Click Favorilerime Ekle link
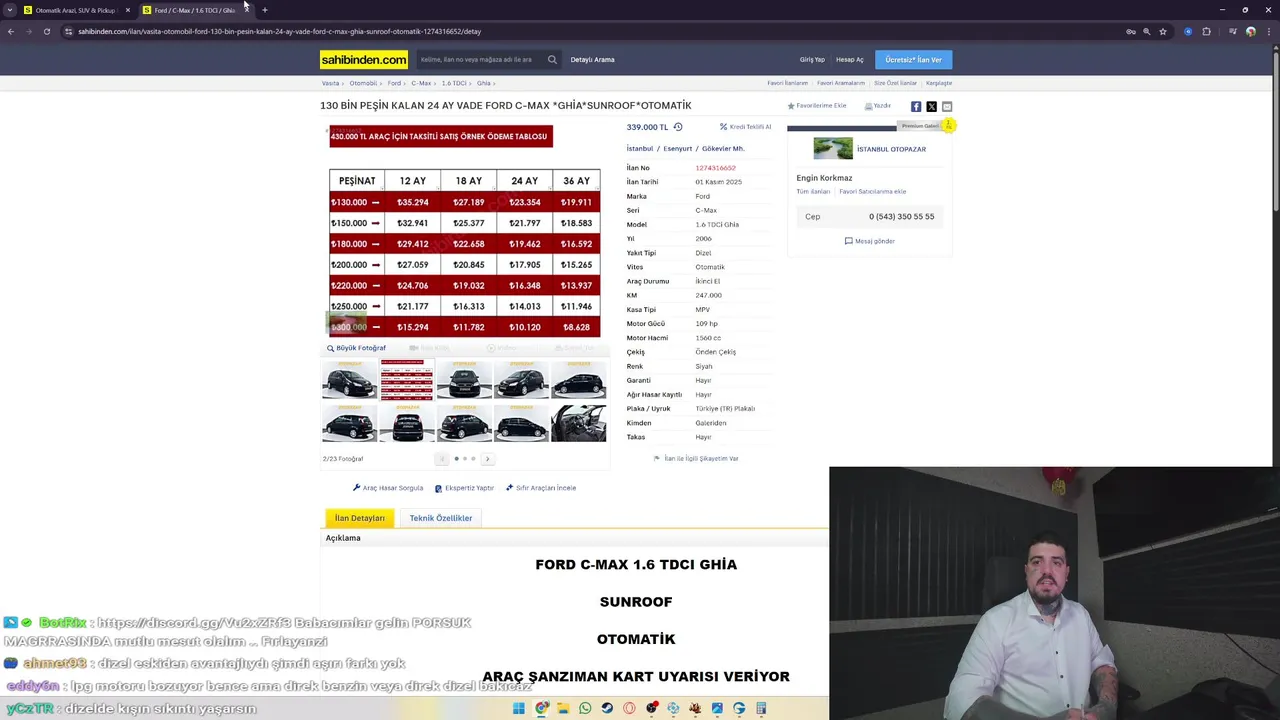 tap(817, 106)
